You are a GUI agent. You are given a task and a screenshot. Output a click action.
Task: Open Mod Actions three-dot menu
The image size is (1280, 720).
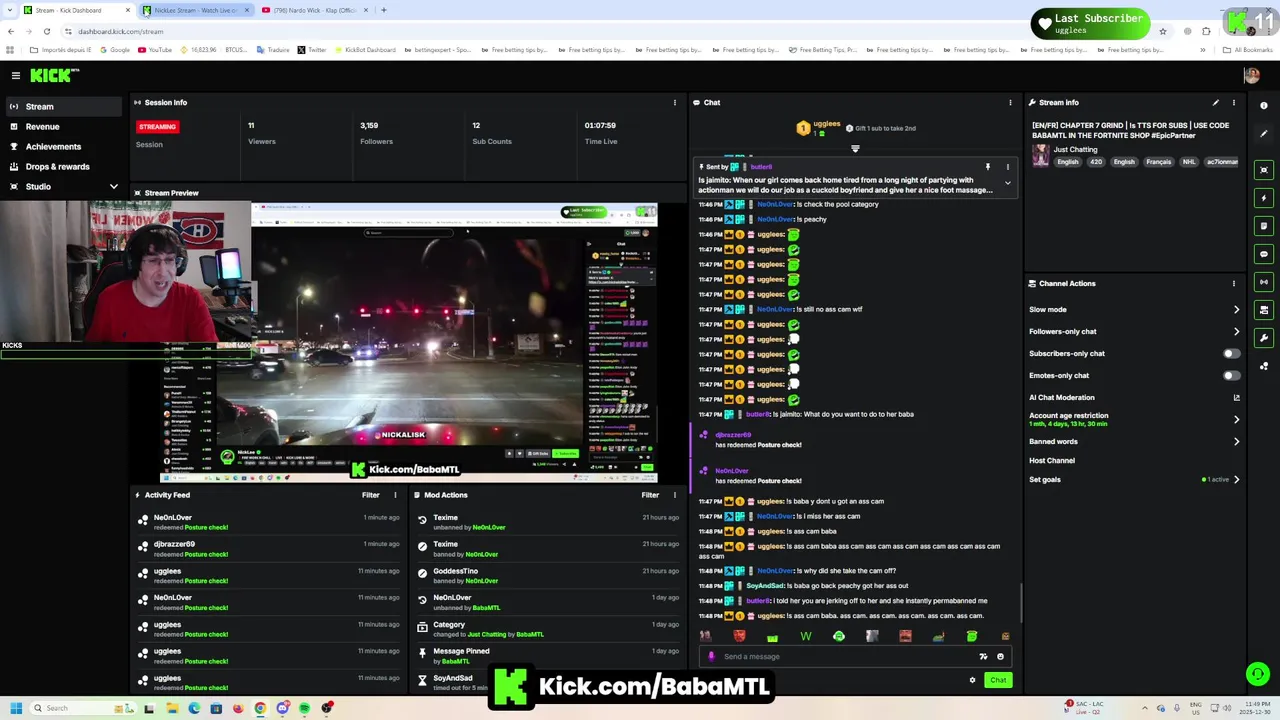point(675,495)
